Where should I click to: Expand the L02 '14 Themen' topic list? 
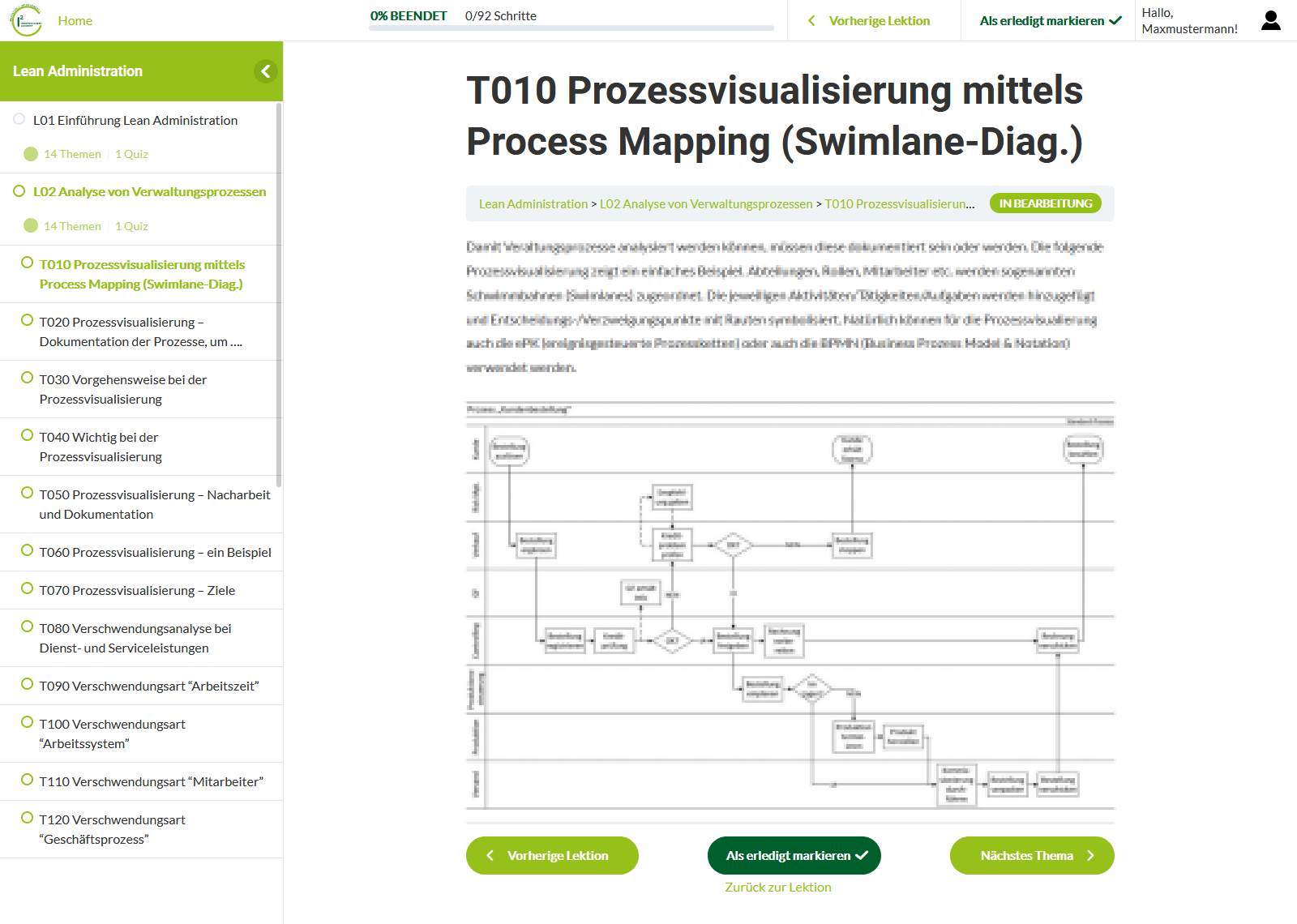[71, 226]
